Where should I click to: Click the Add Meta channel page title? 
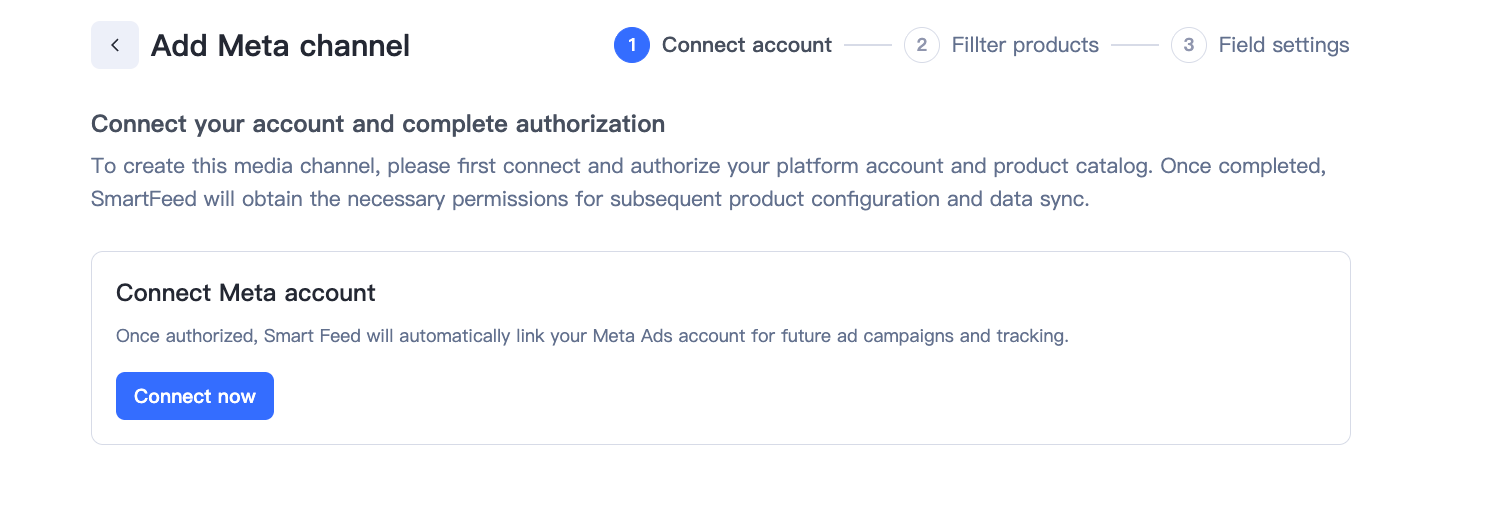pos(280,45)
